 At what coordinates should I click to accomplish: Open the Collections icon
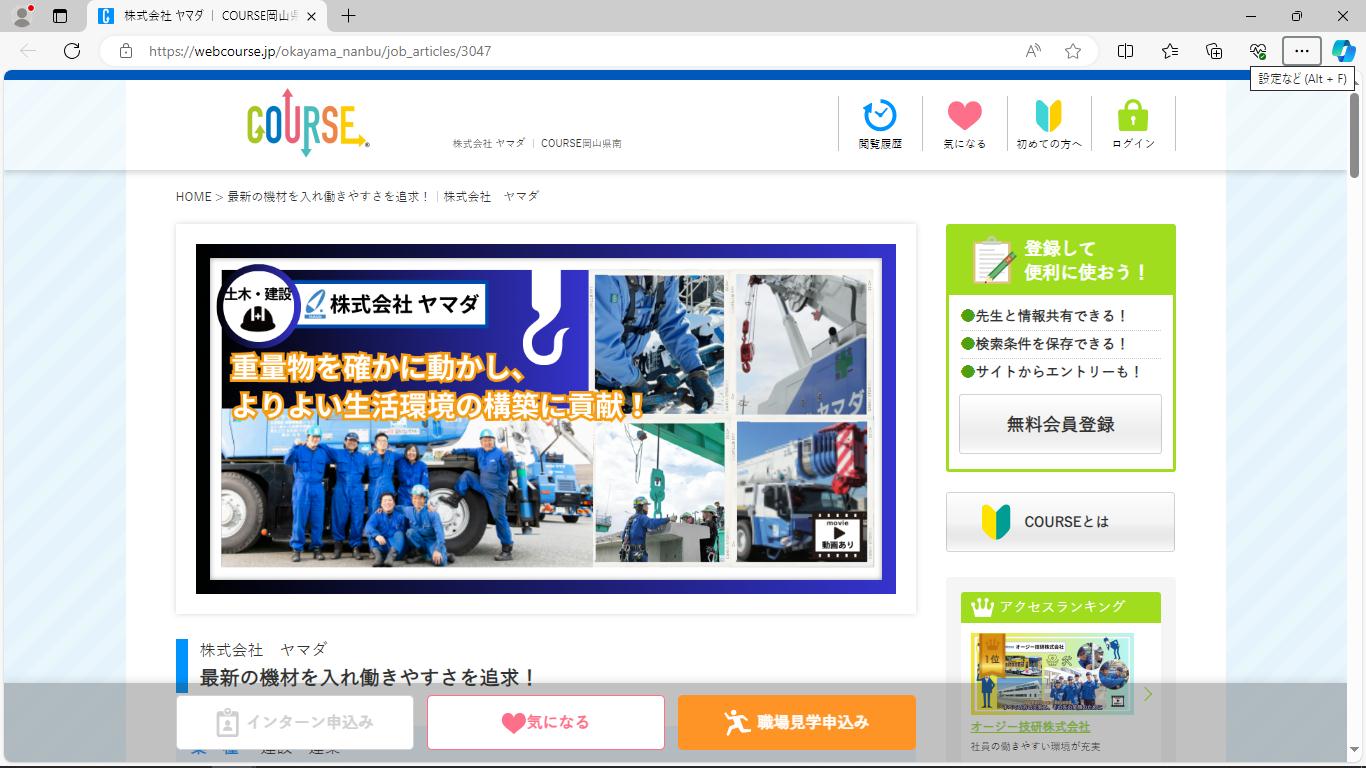tap(1214, 51)
